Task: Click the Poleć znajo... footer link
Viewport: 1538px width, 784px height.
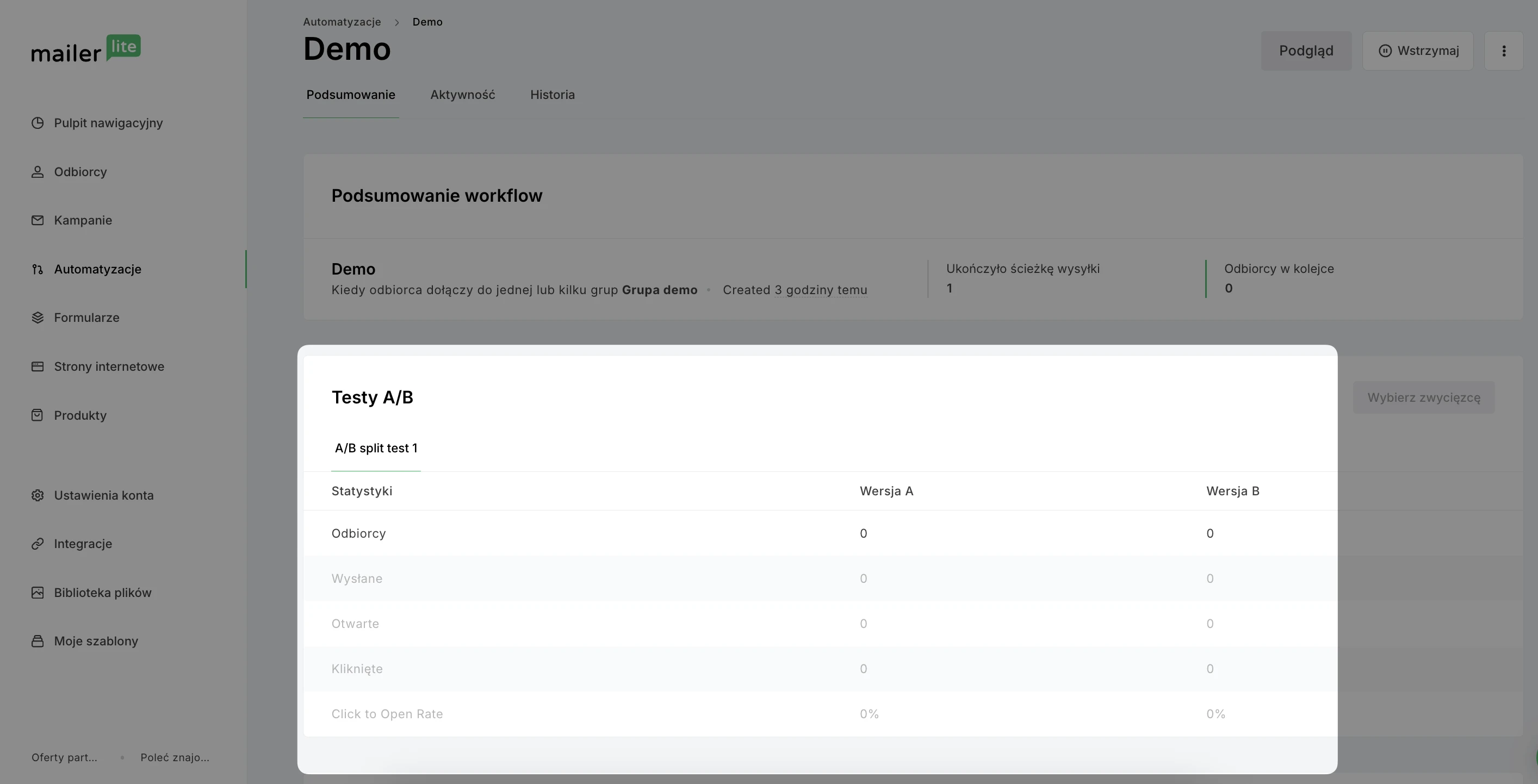Action: point(175,757)
